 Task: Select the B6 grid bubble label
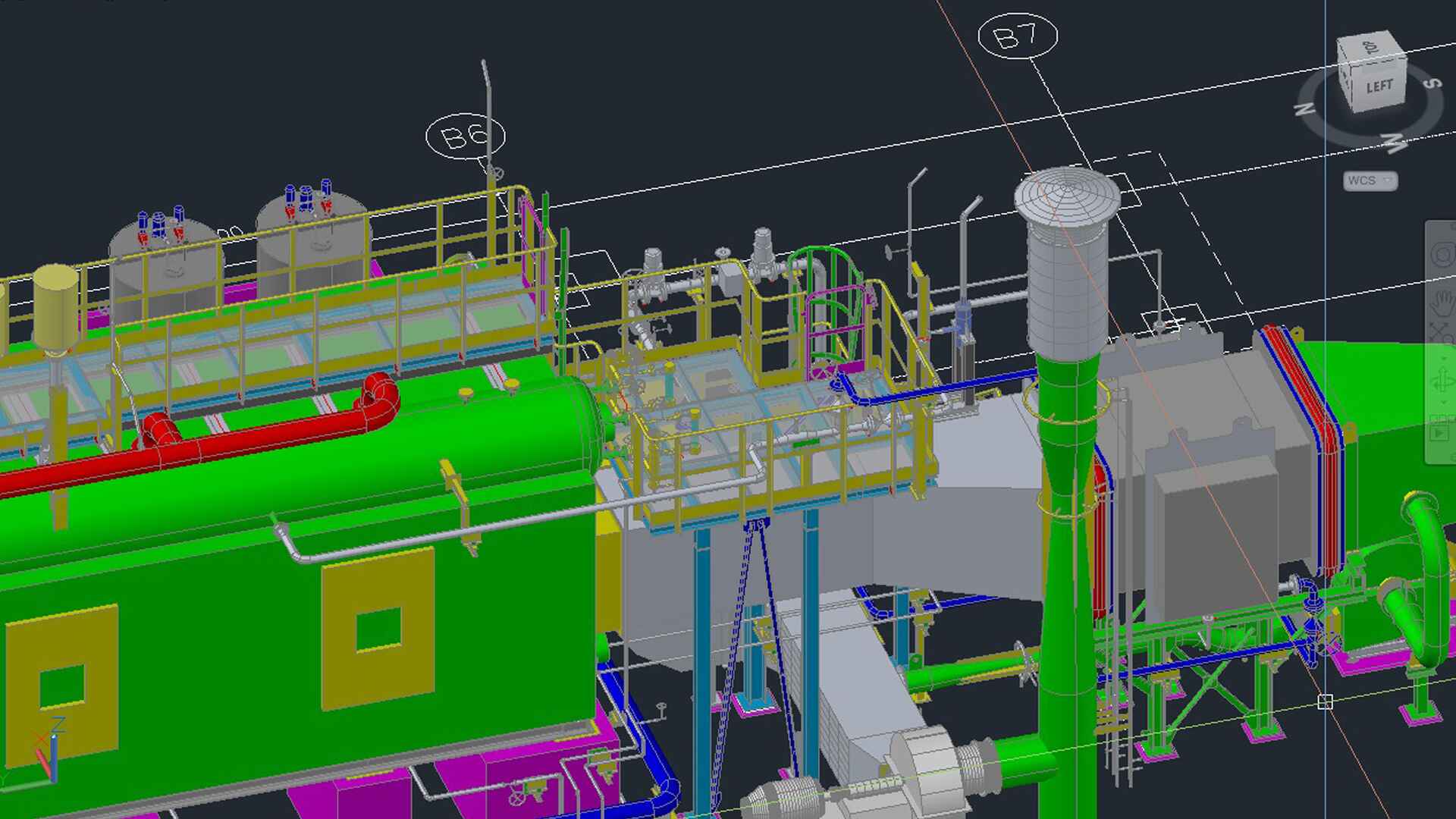(x=465, y=136)
